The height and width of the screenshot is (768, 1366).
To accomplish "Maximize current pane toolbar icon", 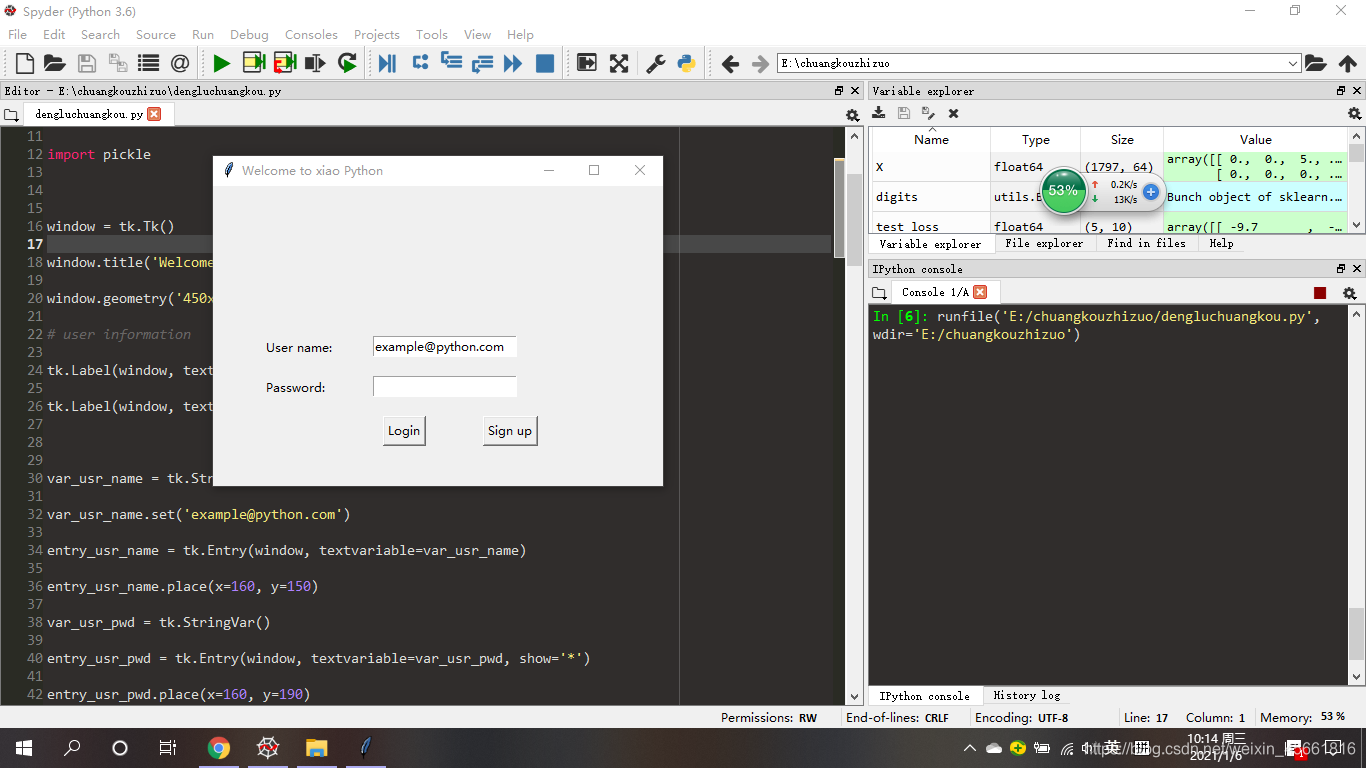I will [x=587, y=64].
